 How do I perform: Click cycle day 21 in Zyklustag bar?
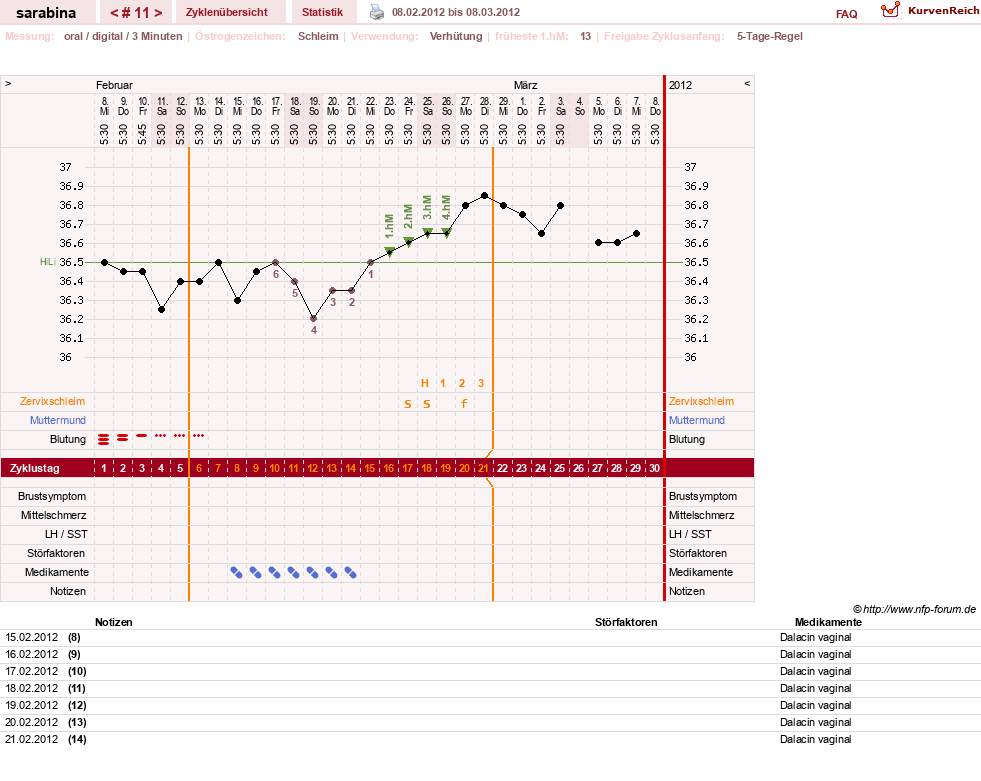point(483,467)
